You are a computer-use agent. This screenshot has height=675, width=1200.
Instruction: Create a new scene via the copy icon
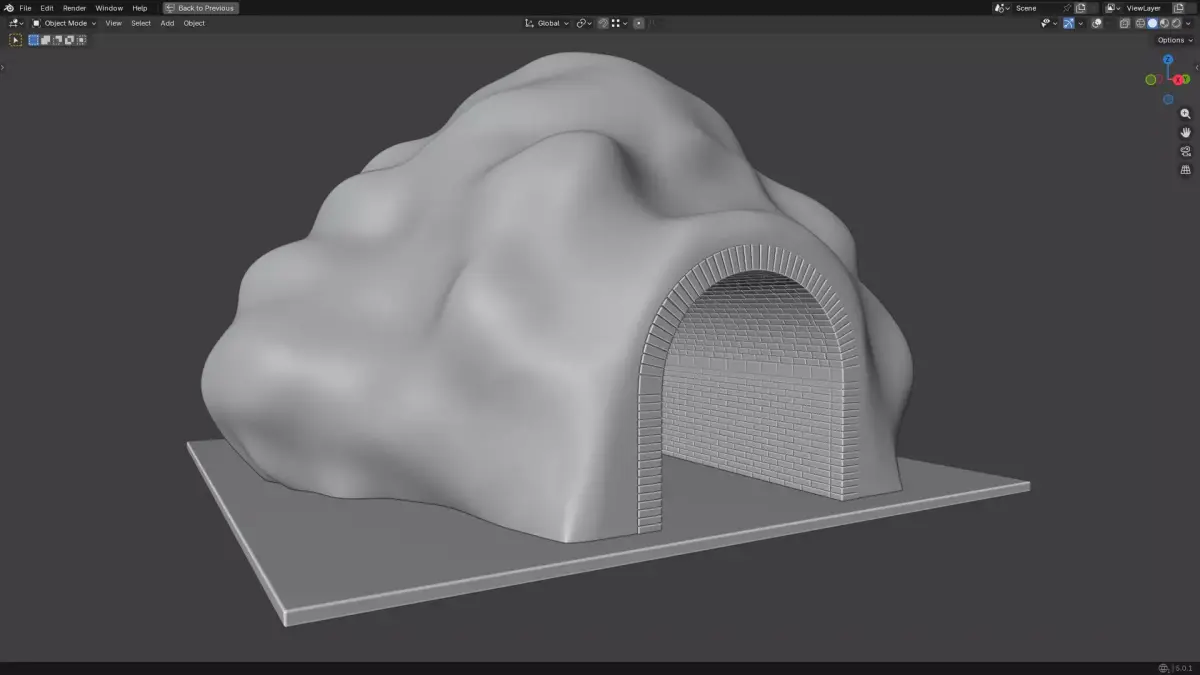(x=1080, y=8)
